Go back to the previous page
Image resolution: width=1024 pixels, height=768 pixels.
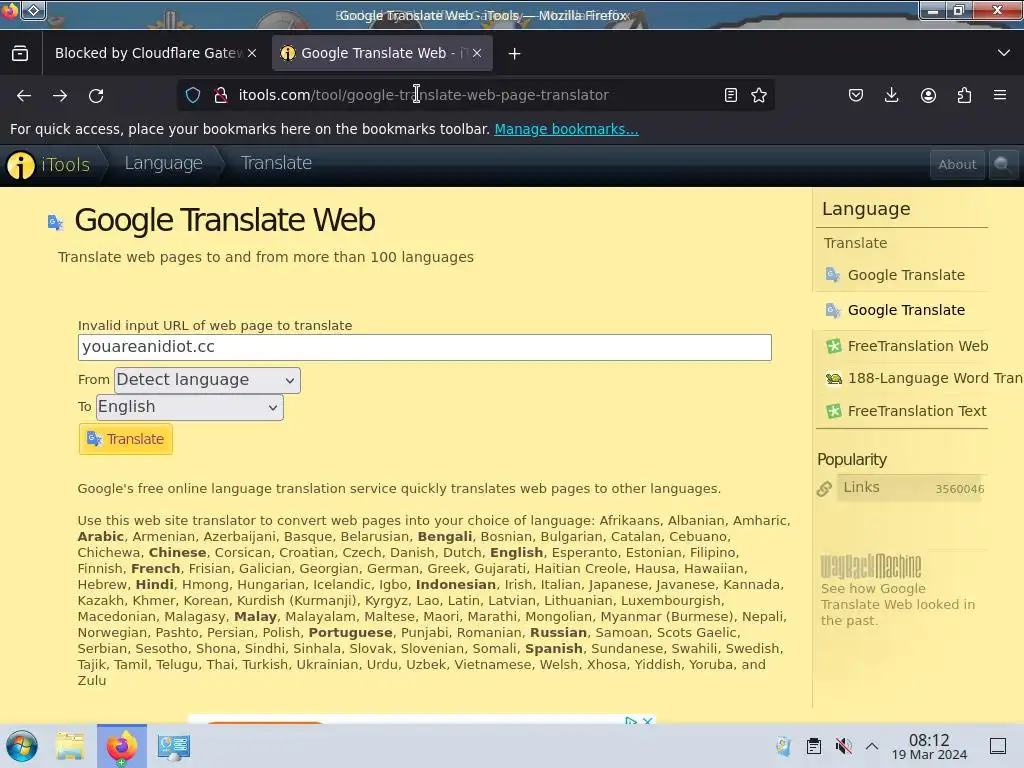24,95
